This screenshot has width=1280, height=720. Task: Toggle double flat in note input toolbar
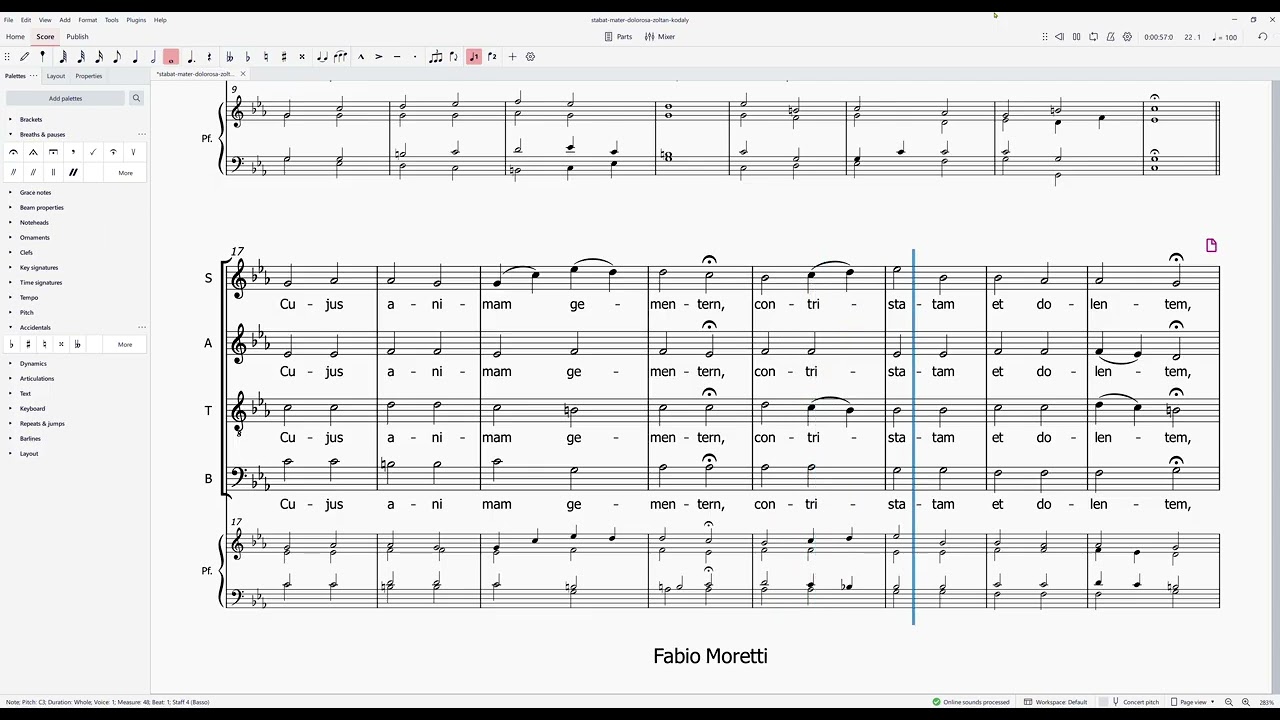(x=230, y=57)
